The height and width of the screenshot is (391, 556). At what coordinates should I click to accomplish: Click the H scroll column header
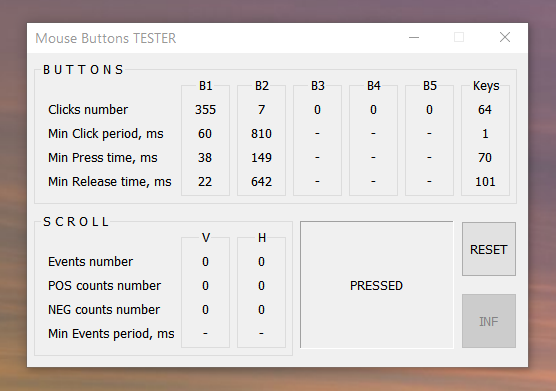[x=262, y=238]
